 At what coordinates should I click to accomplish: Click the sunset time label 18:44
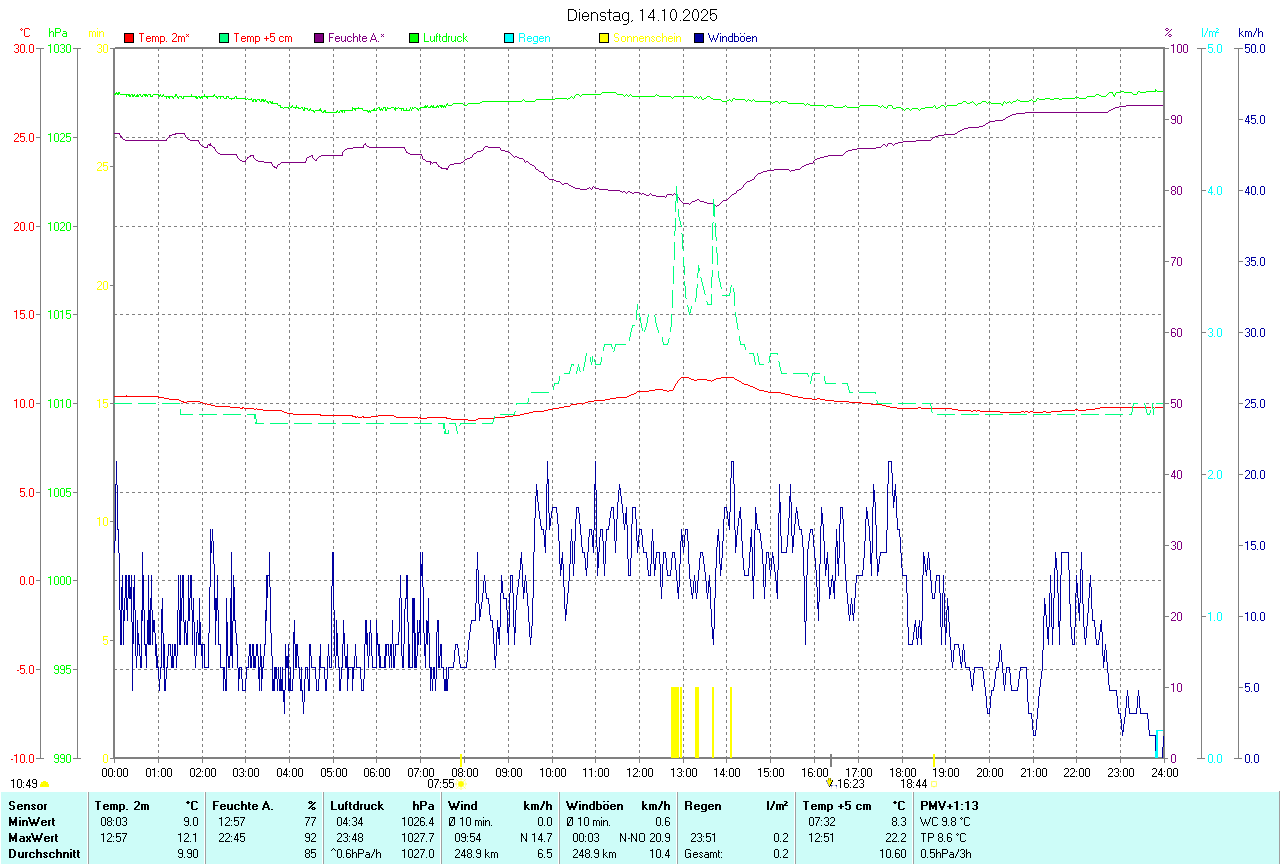tap(913, 784)
